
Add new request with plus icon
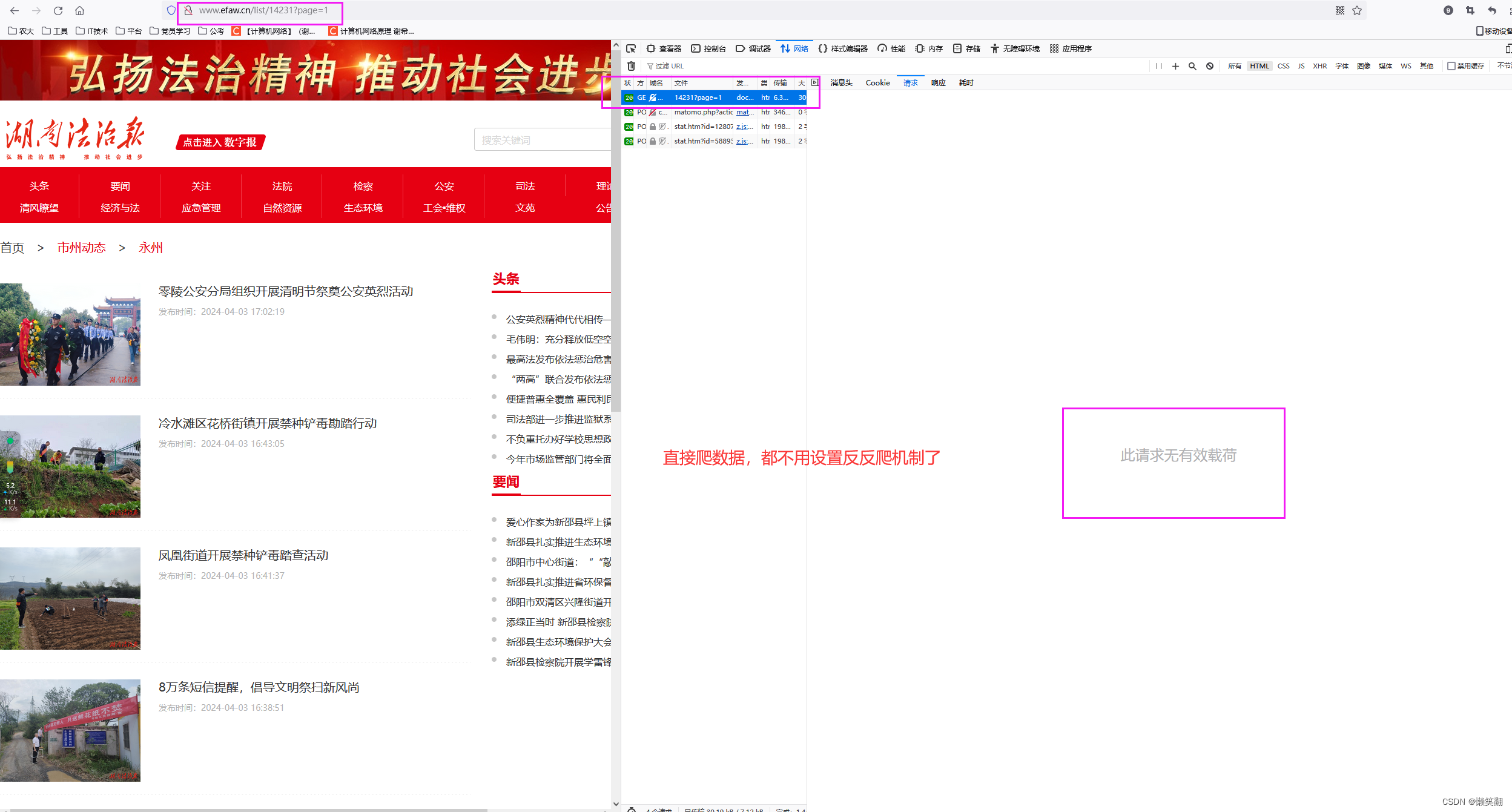pos(1175,66)
